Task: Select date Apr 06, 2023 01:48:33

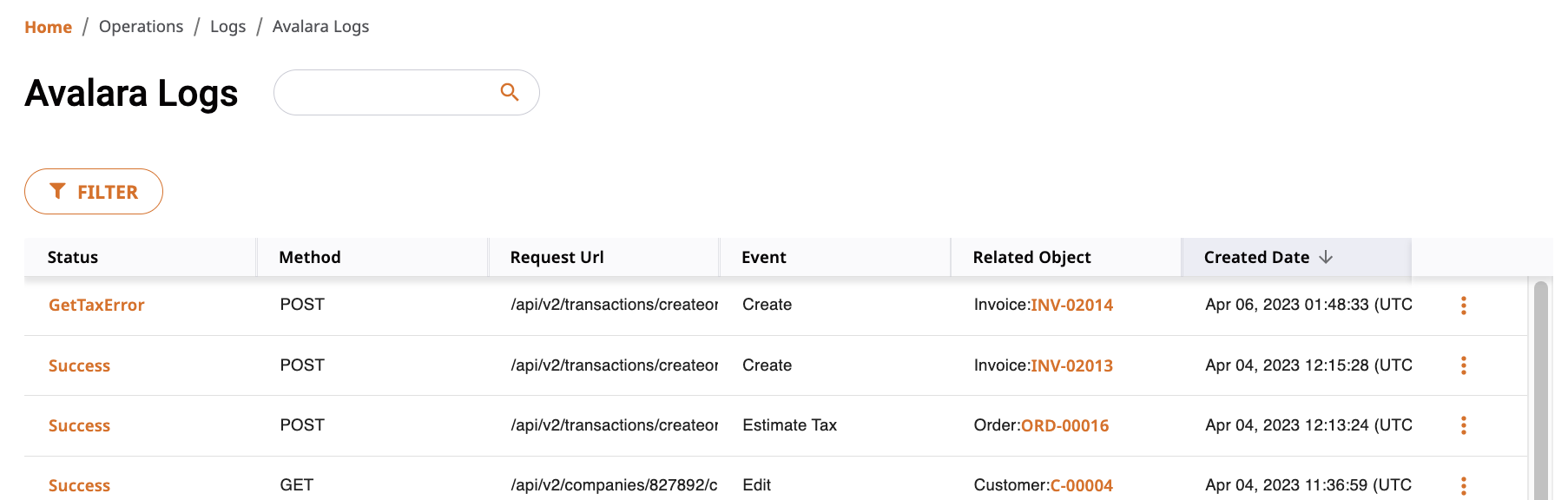Action: tap(1308, 305)
